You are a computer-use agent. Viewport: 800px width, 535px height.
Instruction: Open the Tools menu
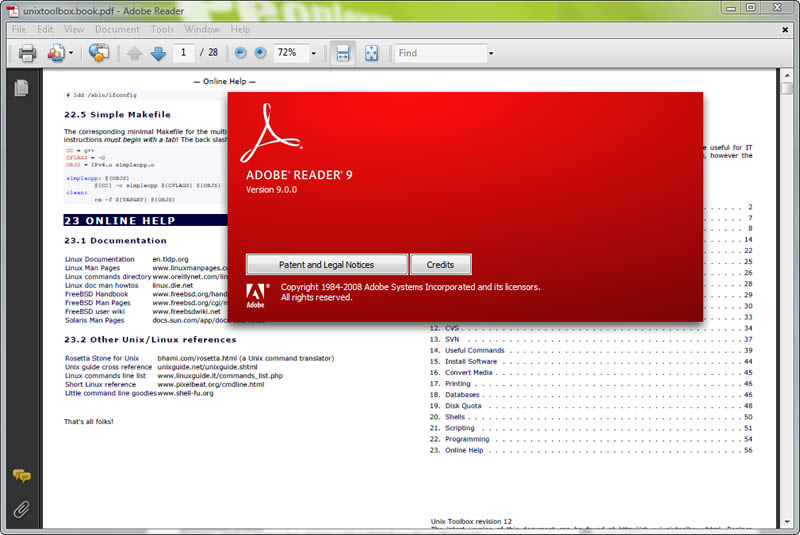coord(162,29)
